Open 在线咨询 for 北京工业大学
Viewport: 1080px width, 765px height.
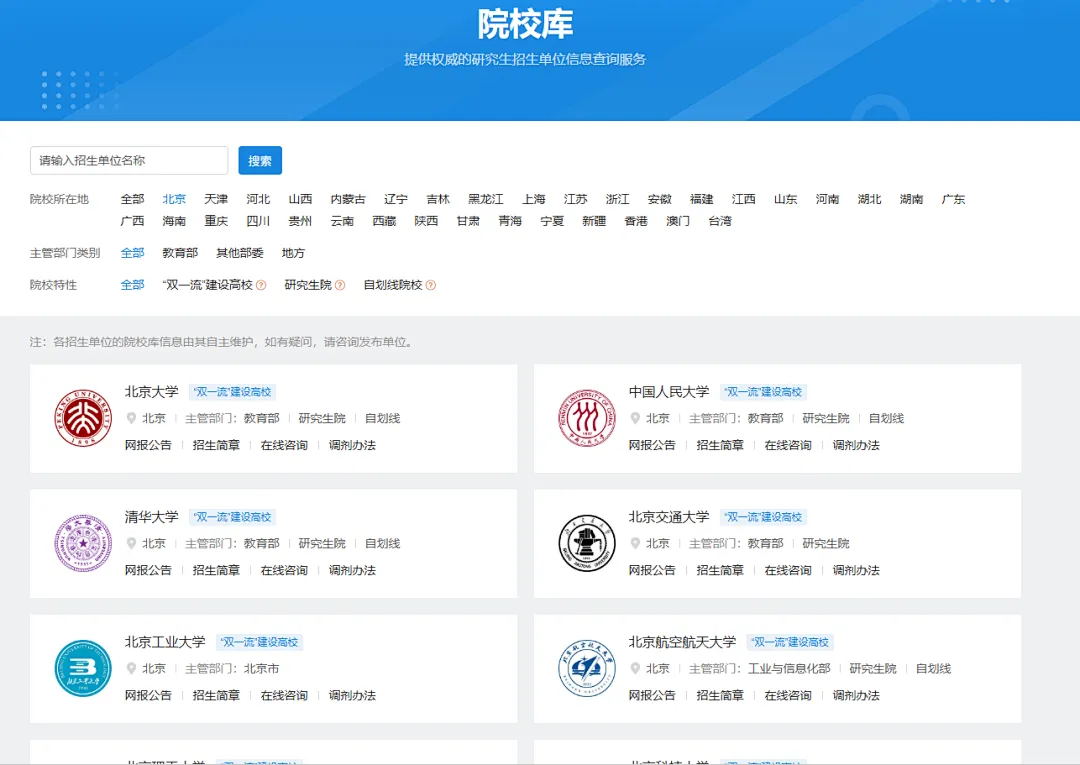[x=284, y=695]
